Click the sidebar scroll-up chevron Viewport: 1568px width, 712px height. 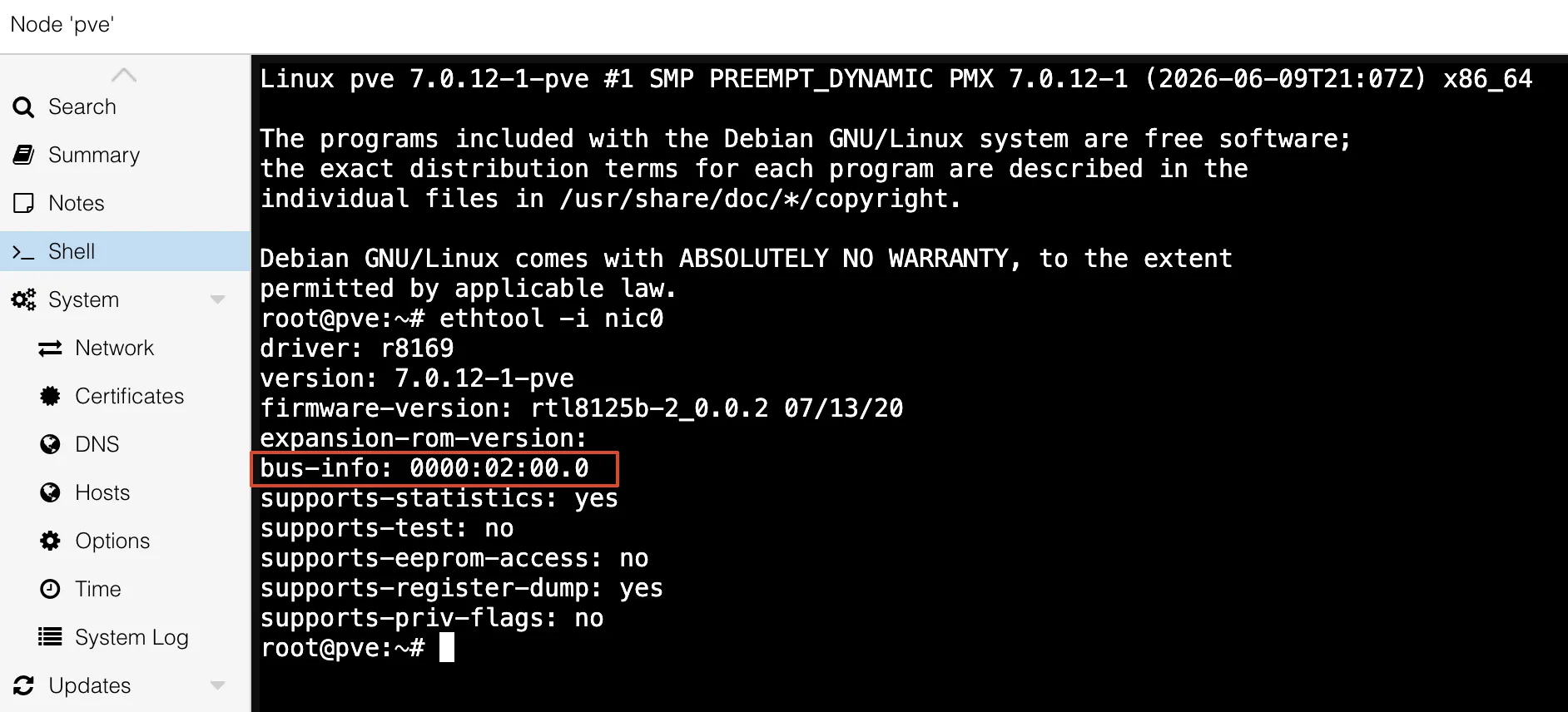pos(124,75)
